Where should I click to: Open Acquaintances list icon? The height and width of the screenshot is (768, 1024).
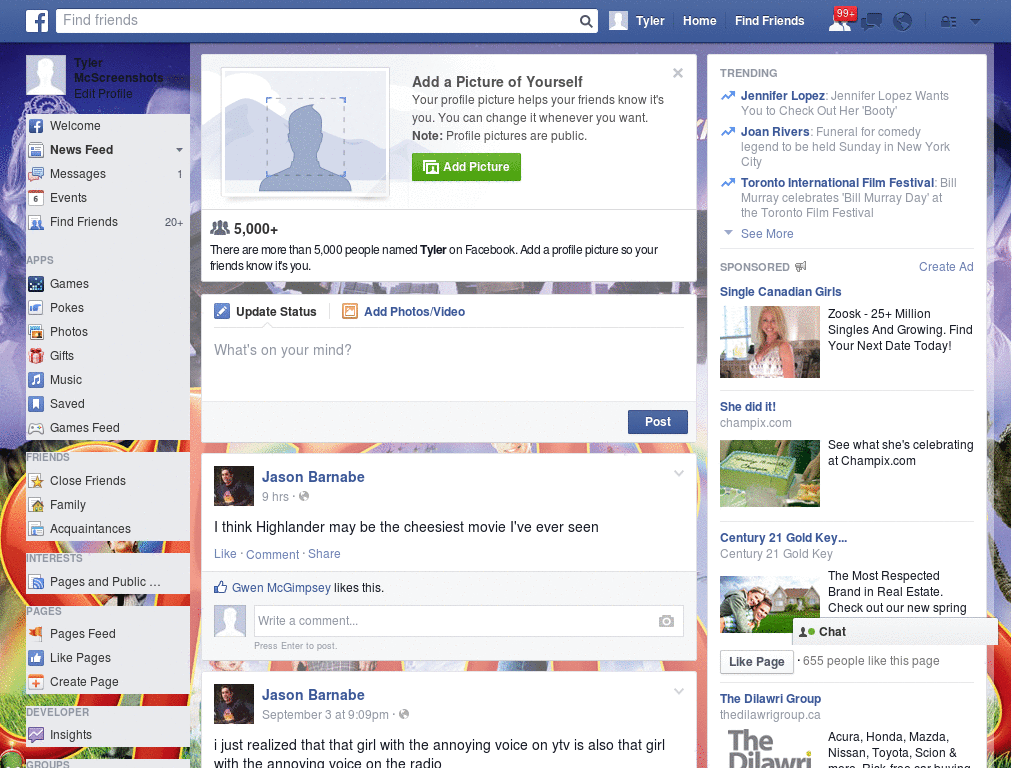(36, 529)
